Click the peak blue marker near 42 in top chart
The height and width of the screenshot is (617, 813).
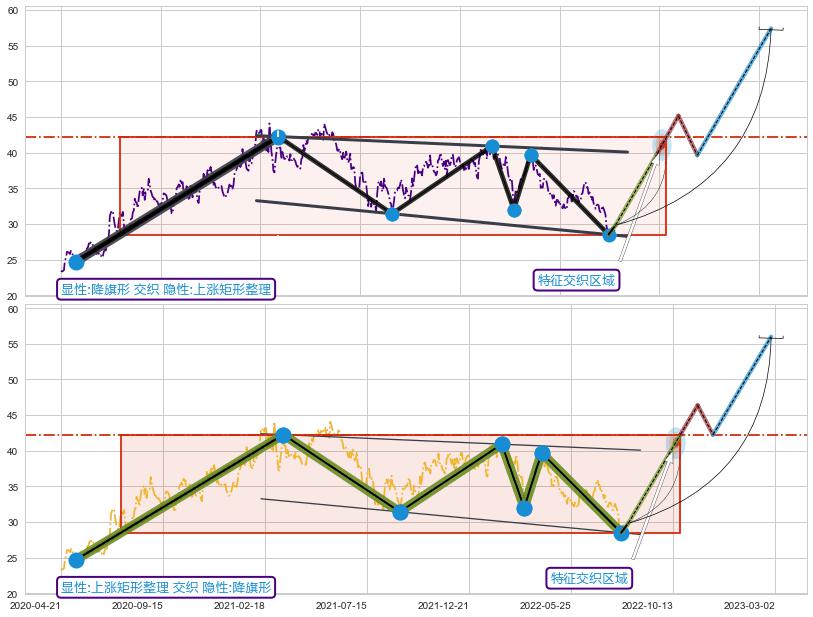278,137
